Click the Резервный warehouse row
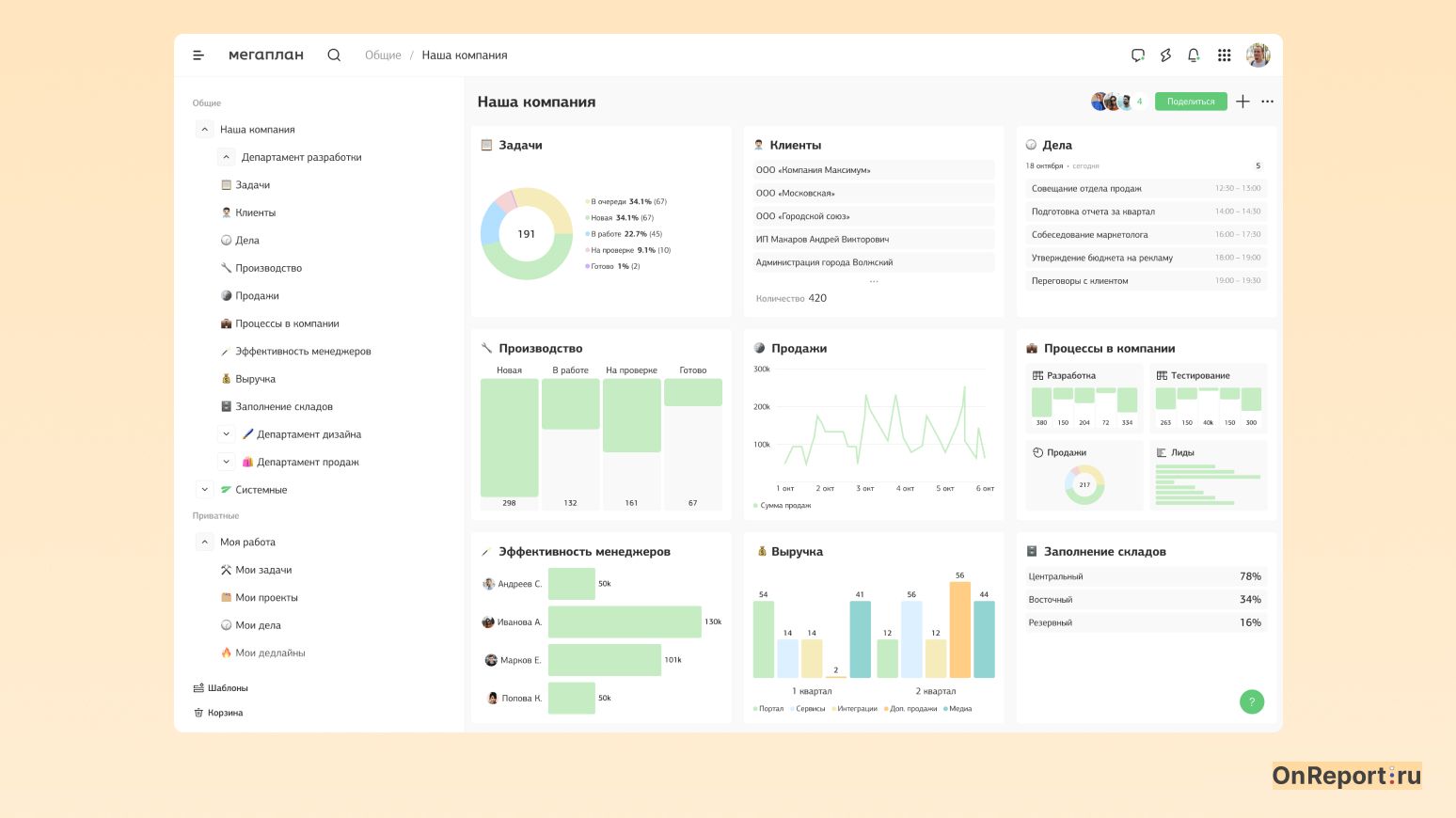 (x=1147, y=622)
